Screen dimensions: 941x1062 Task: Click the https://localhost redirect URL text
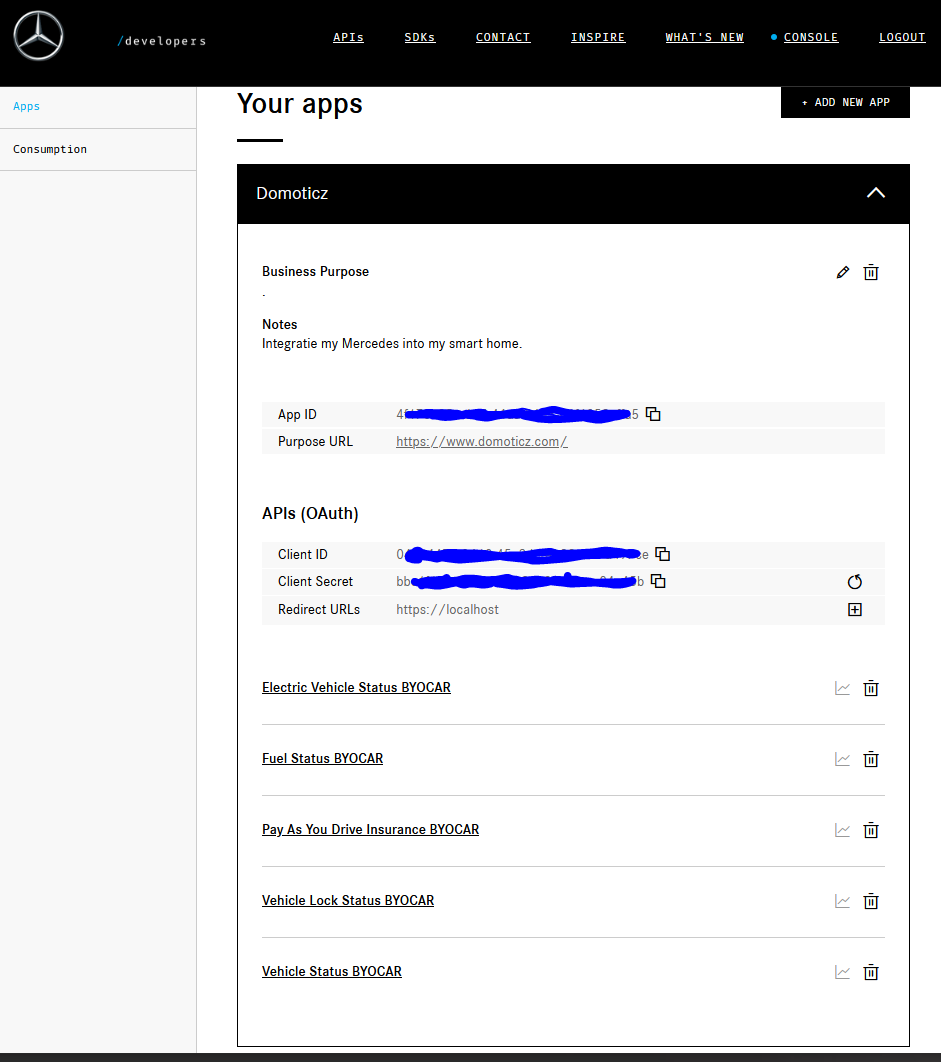(447, 610)
